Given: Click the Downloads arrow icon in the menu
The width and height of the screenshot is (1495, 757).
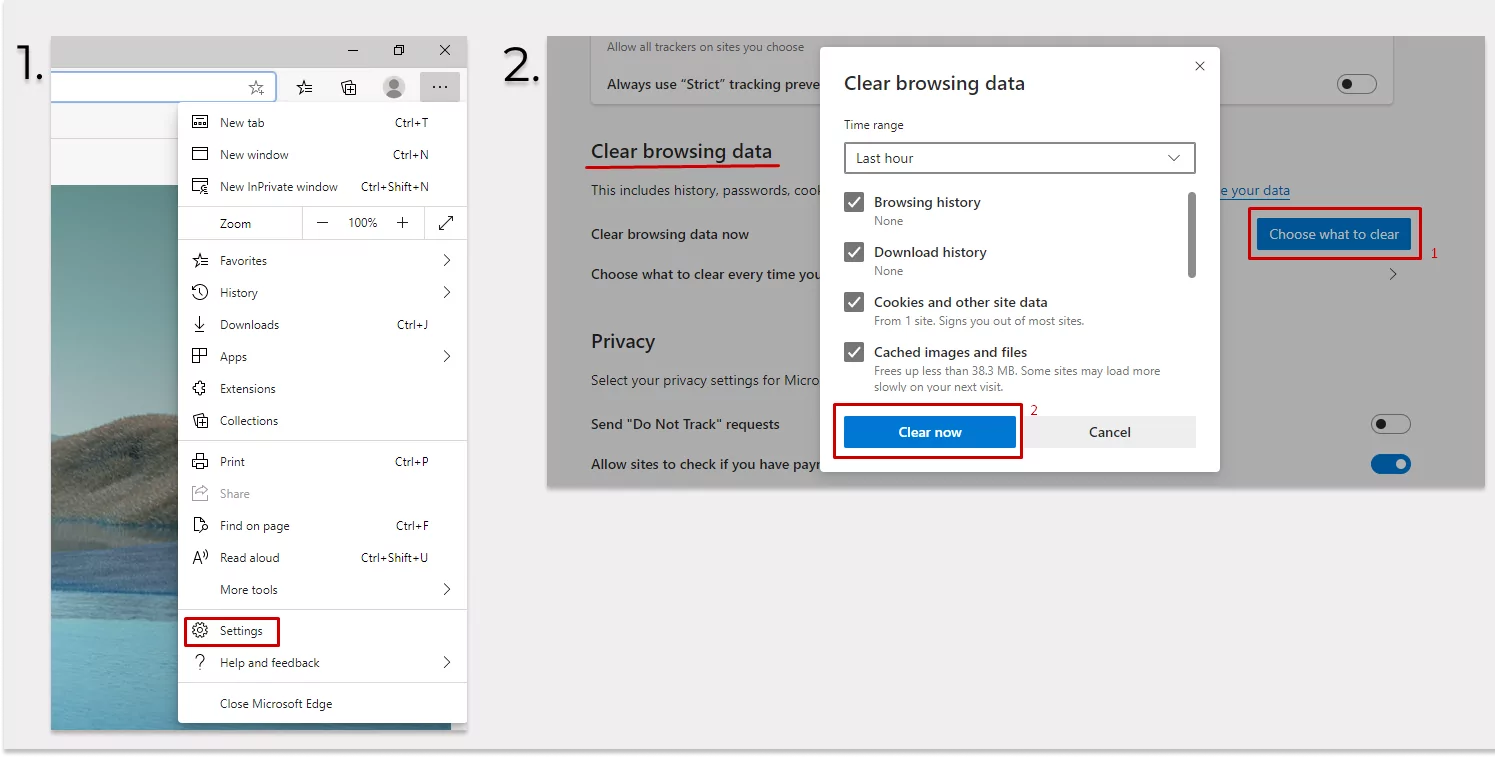Looking at the screenshot, I should [200, 324].
